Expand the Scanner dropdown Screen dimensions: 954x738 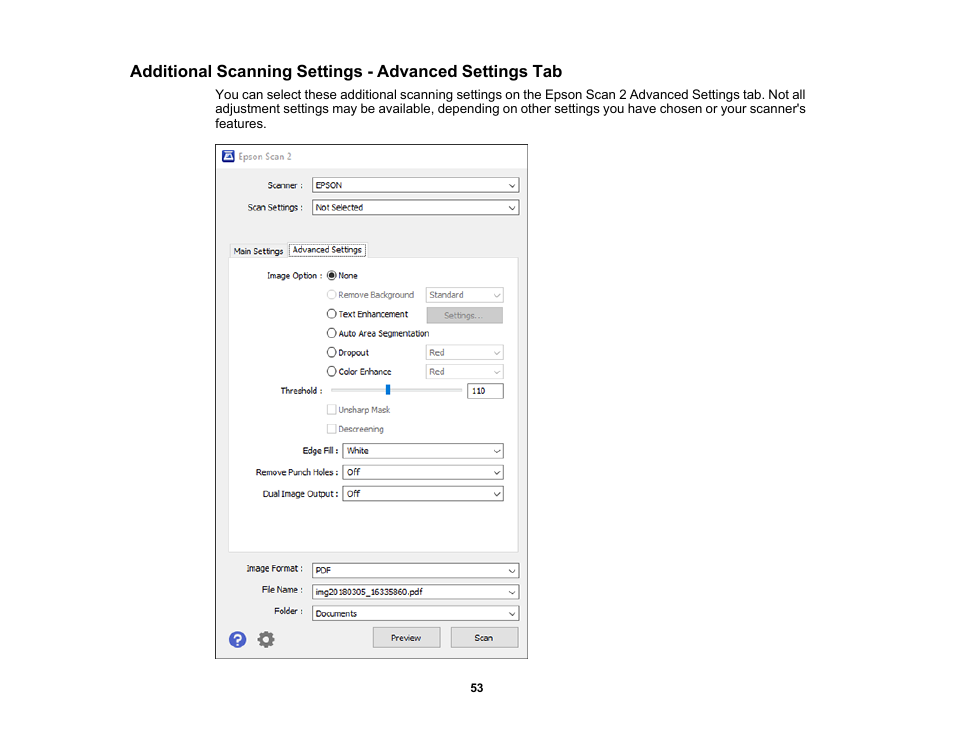point(415,185)
